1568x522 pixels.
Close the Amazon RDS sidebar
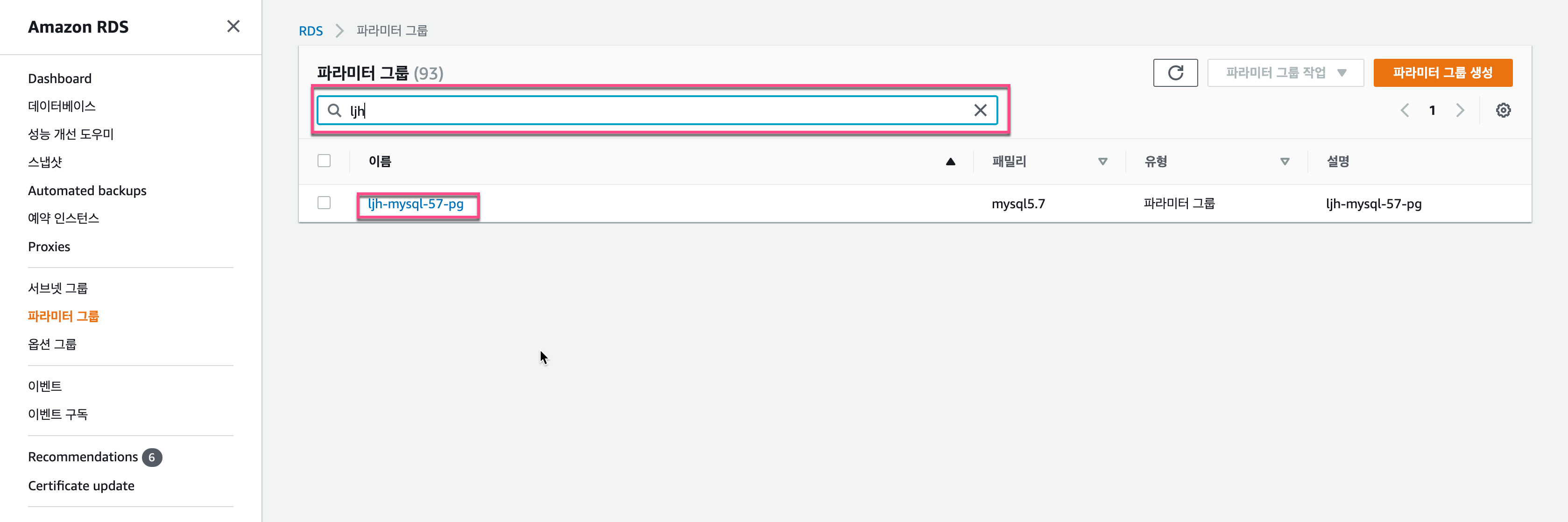point(233,26)
